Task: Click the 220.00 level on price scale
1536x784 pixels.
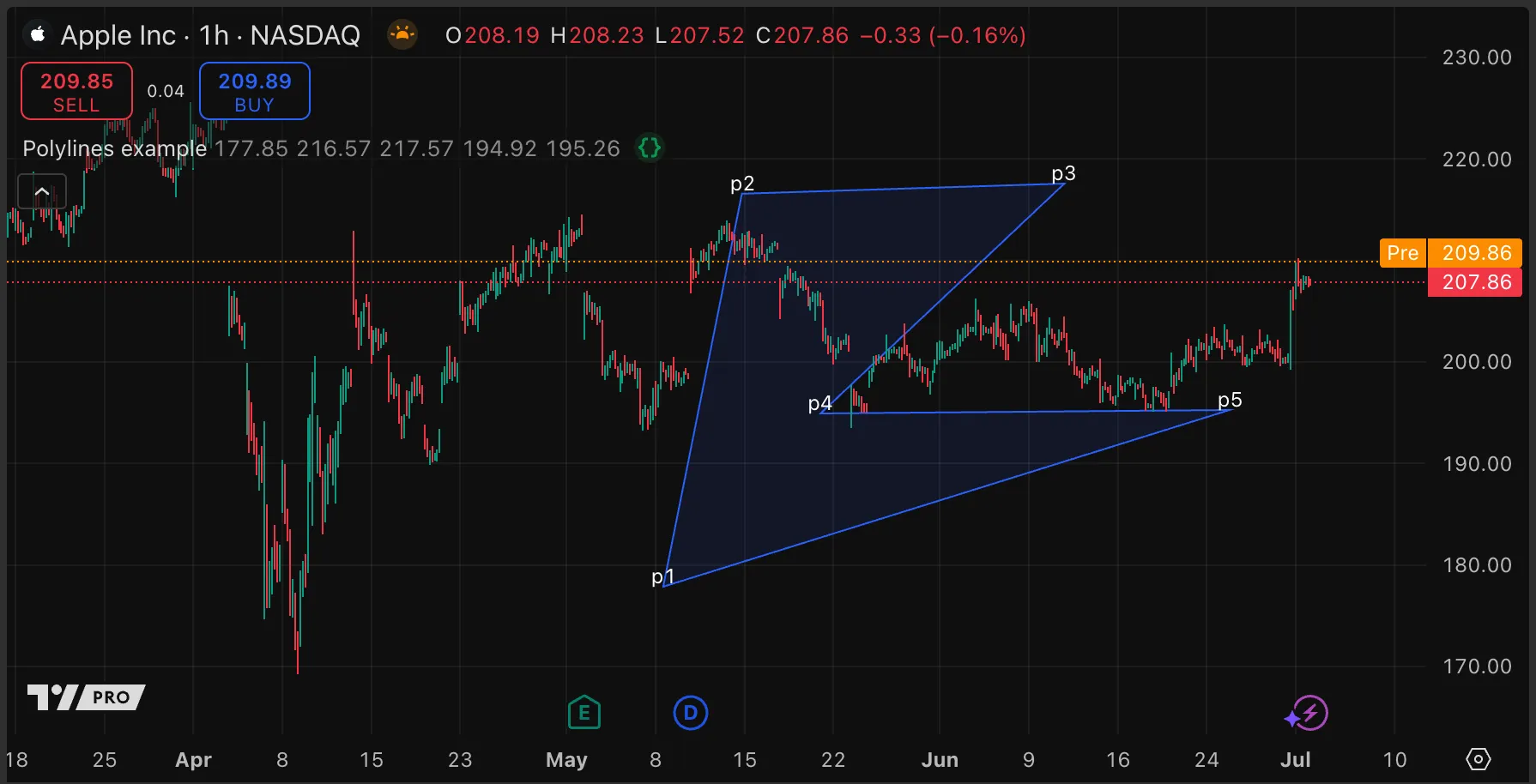Action: click(x=1476, y=160)
